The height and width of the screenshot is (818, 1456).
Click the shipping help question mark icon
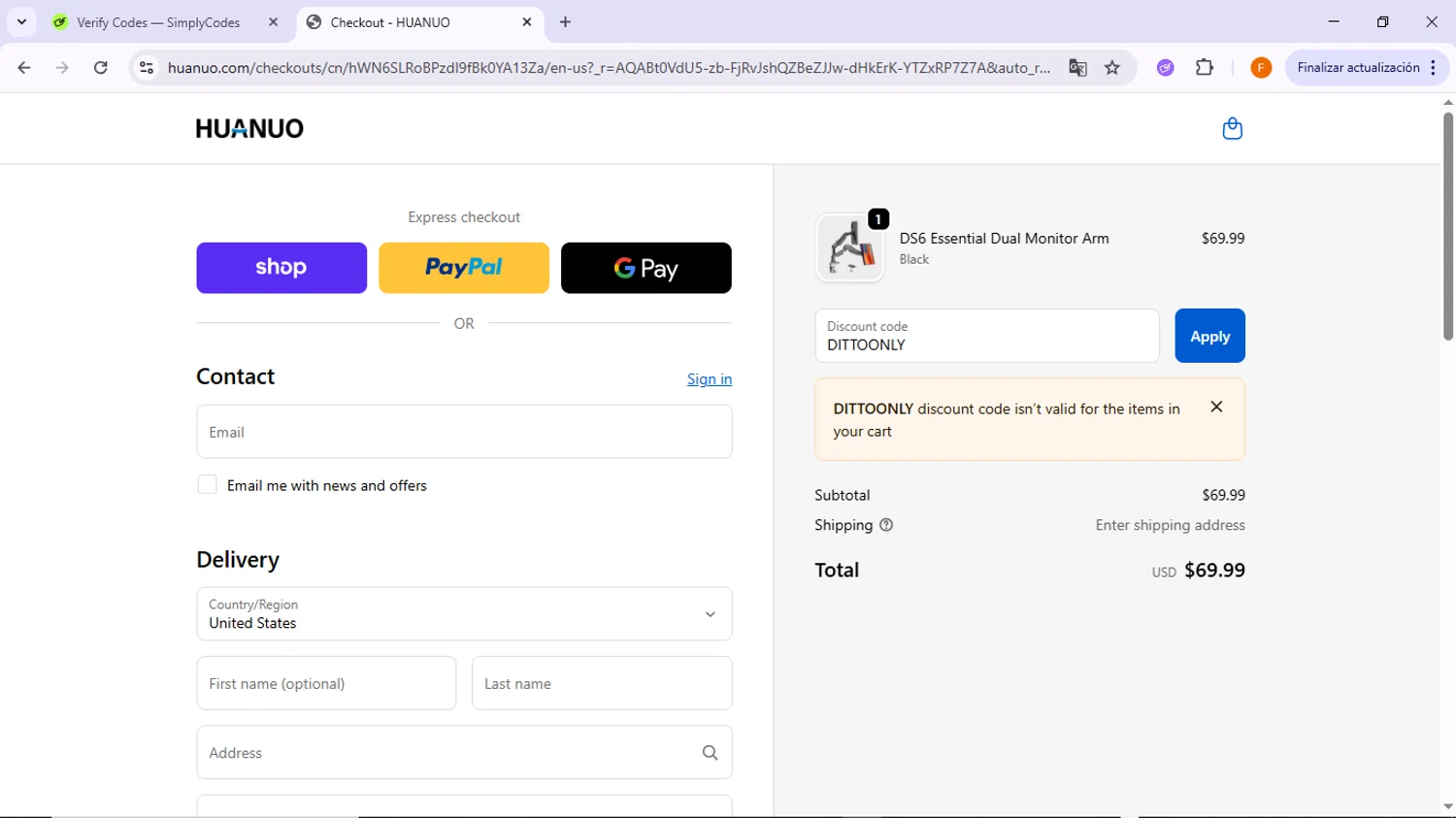pyautogui.click(x=886, y=525)
